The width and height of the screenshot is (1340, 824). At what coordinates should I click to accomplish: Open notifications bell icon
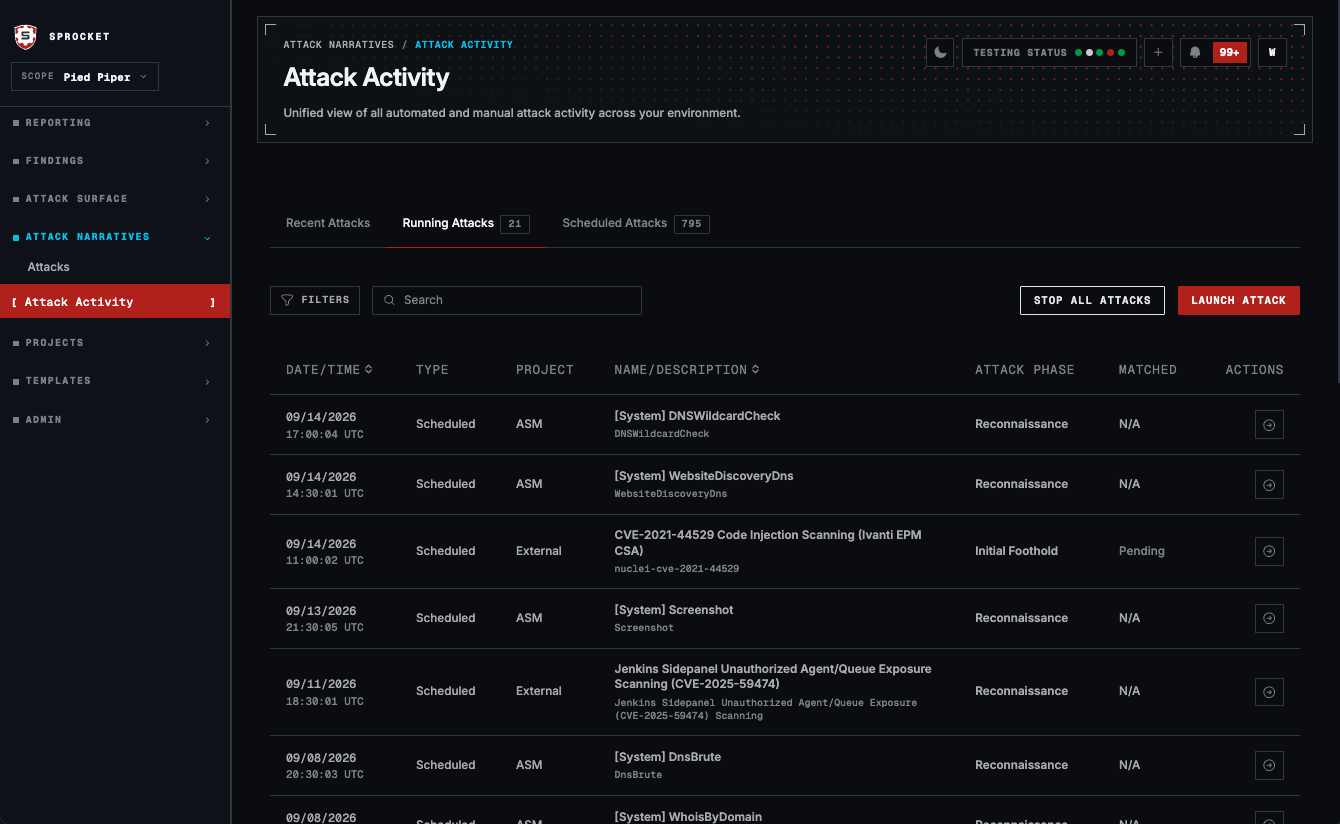tap(1195, 52)
